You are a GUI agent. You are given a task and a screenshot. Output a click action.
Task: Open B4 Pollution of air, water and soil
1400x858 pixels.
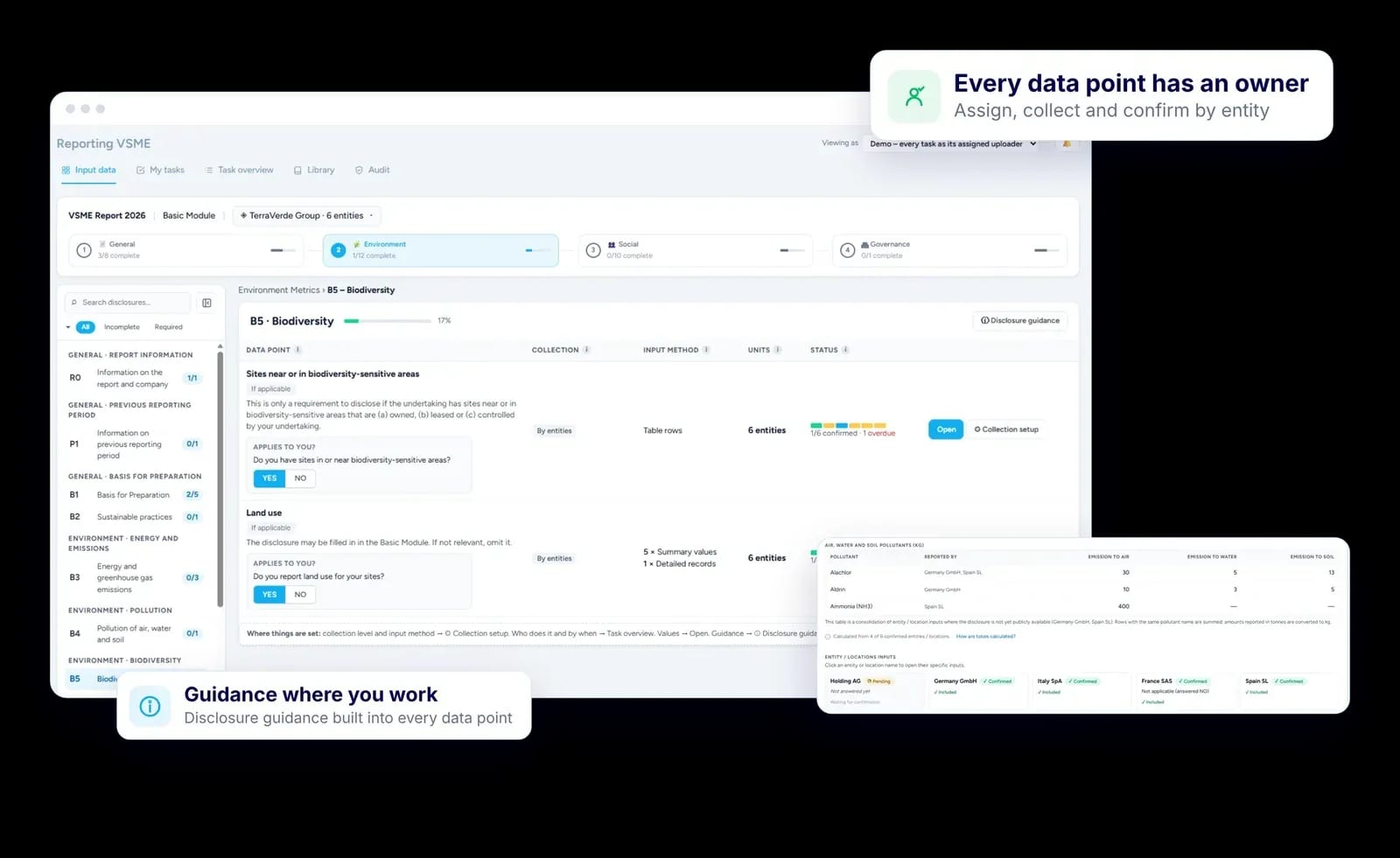(x=135, y=634)
